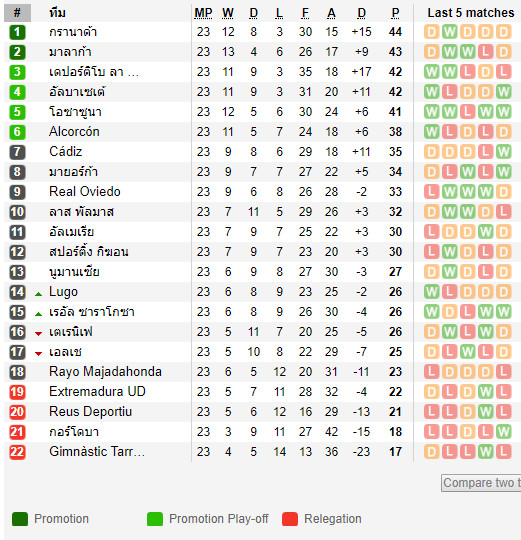The width and height of the screenshot is (521, 540).
Task: Click the Promotion Play-off legend swatch
Action: coord(155,519)
